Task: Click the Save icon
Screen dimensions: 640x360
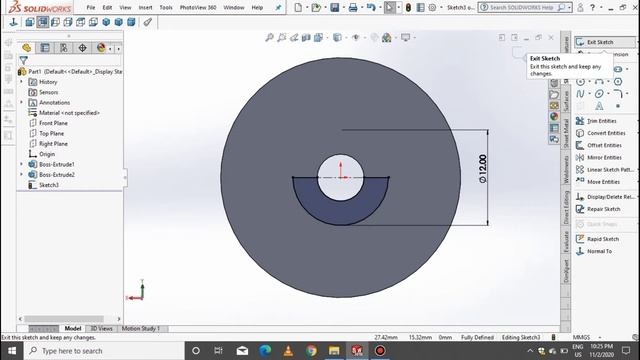Action: (334, 7)
